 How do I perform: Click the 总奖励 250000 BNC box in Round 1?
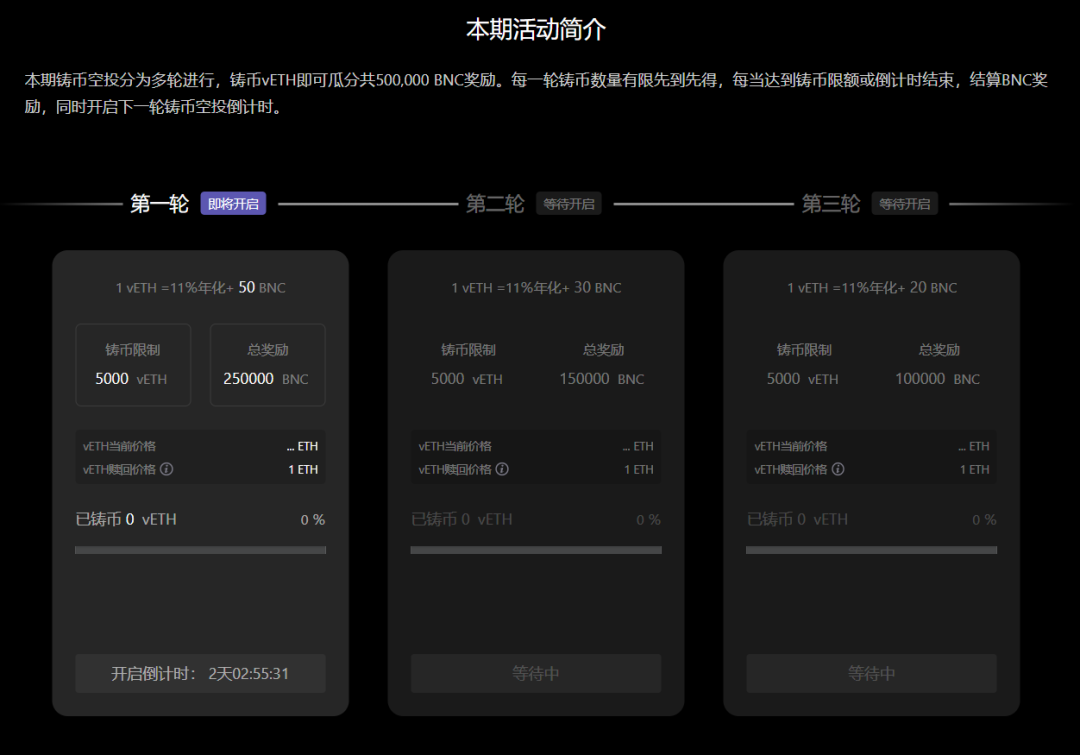(267, 365)
